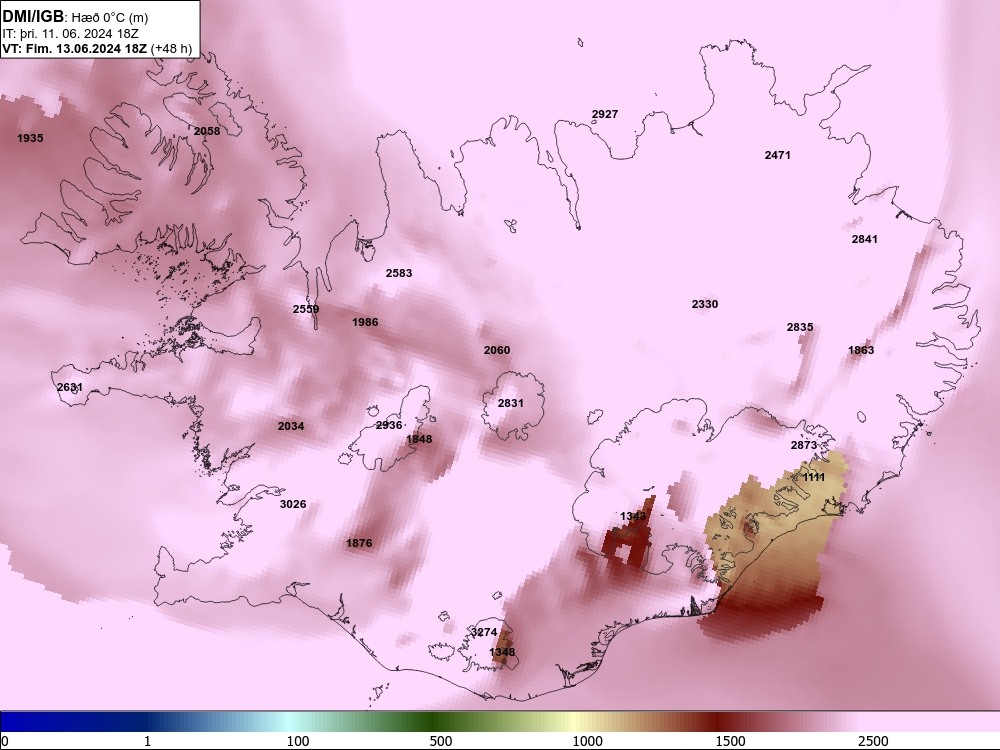Select the 1111 value in tan area
The width and height of the screenshot is (1000, 750).
pyautogui.click(x=814, y=477)
